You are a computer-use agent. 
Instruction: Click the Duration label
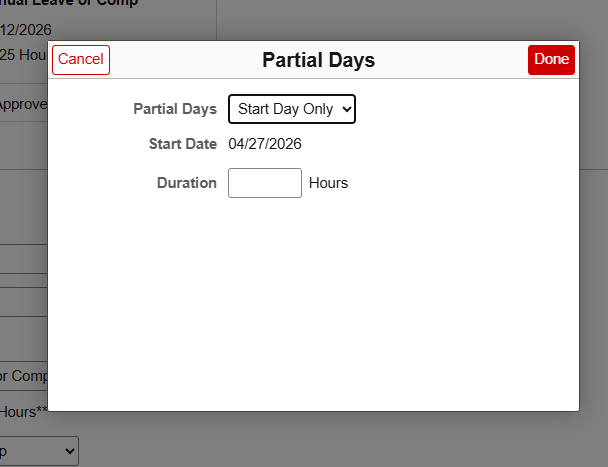point(187,183)
